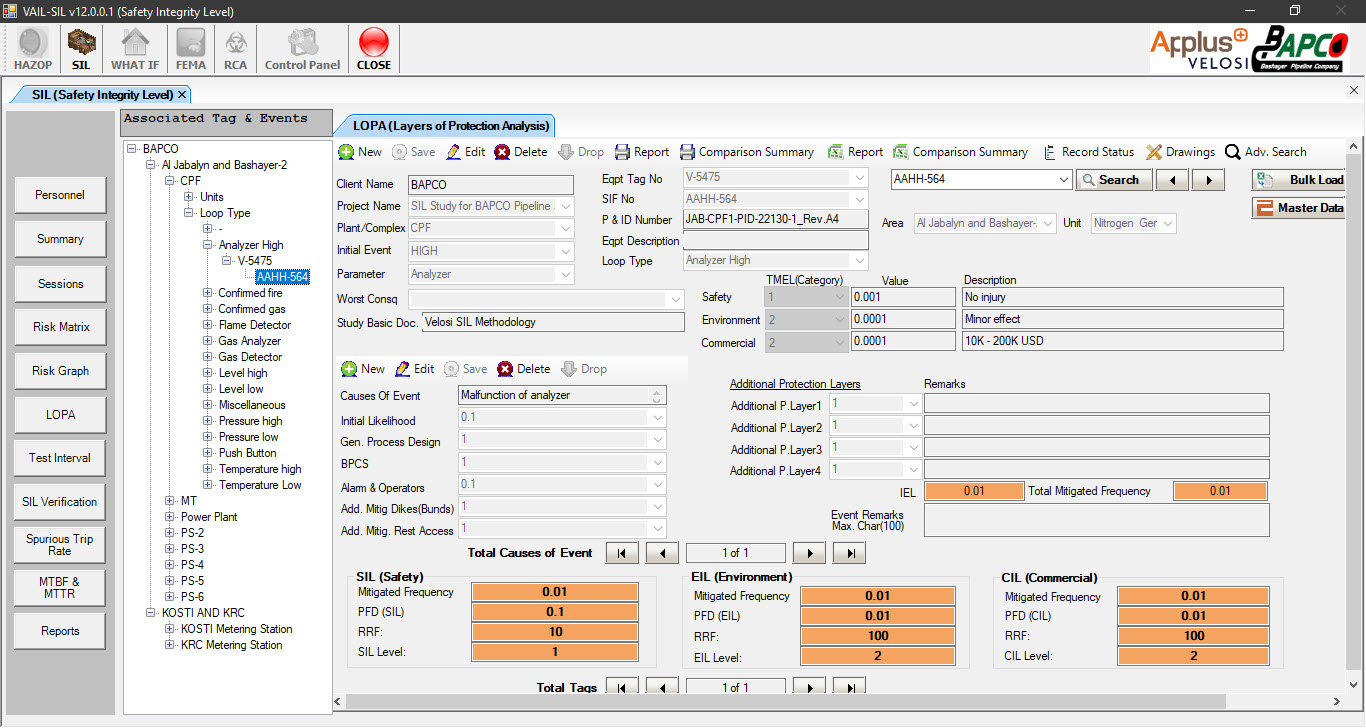
Task: Open the Sessions section
Action: click(x=60, y=284)
